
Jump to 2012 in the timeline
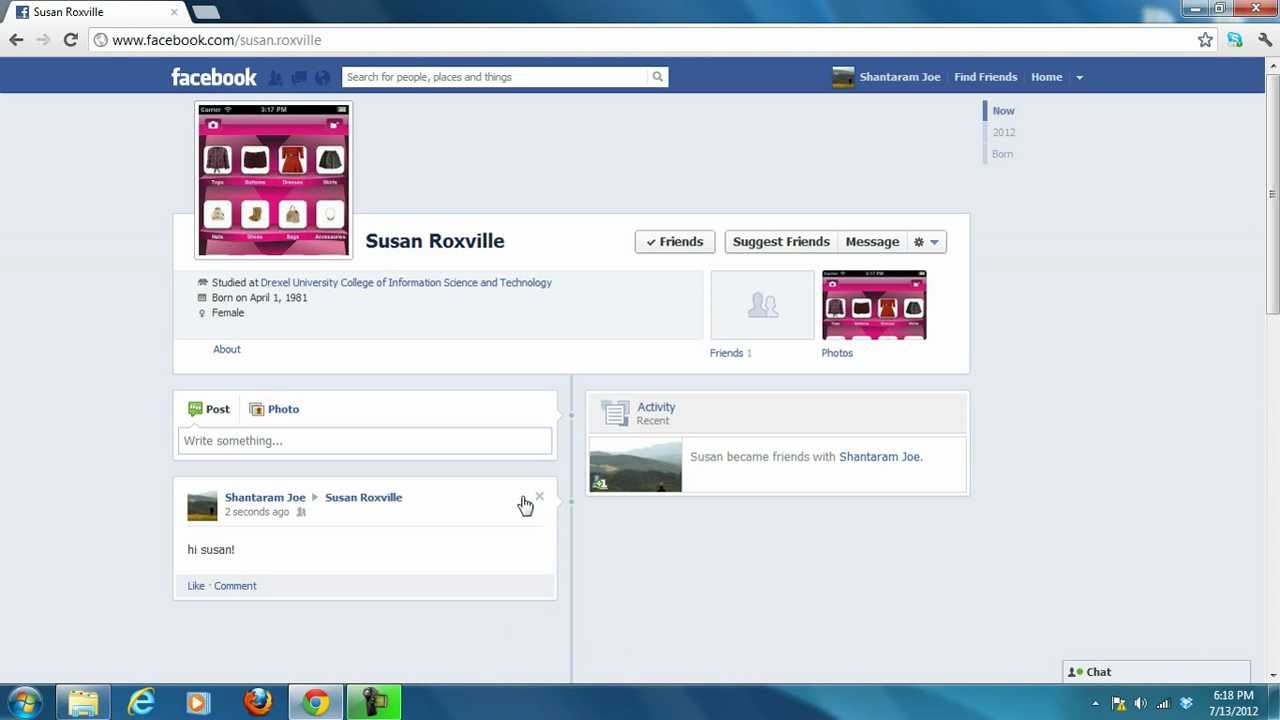pos(1003,132)
